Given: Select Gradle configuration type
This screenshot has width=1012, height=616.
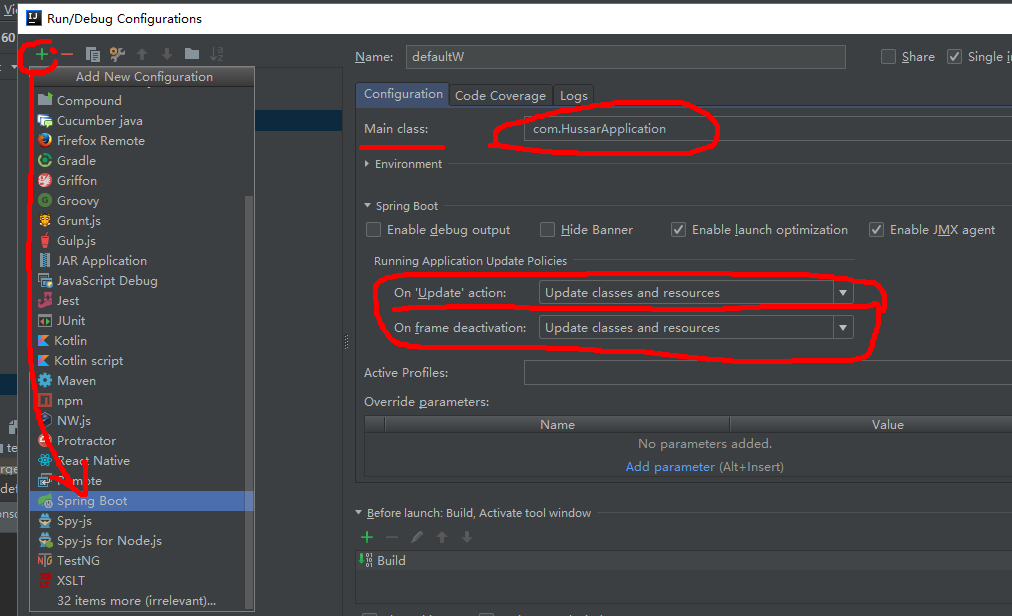Looking at the screenshot, I should coord(142,161).
